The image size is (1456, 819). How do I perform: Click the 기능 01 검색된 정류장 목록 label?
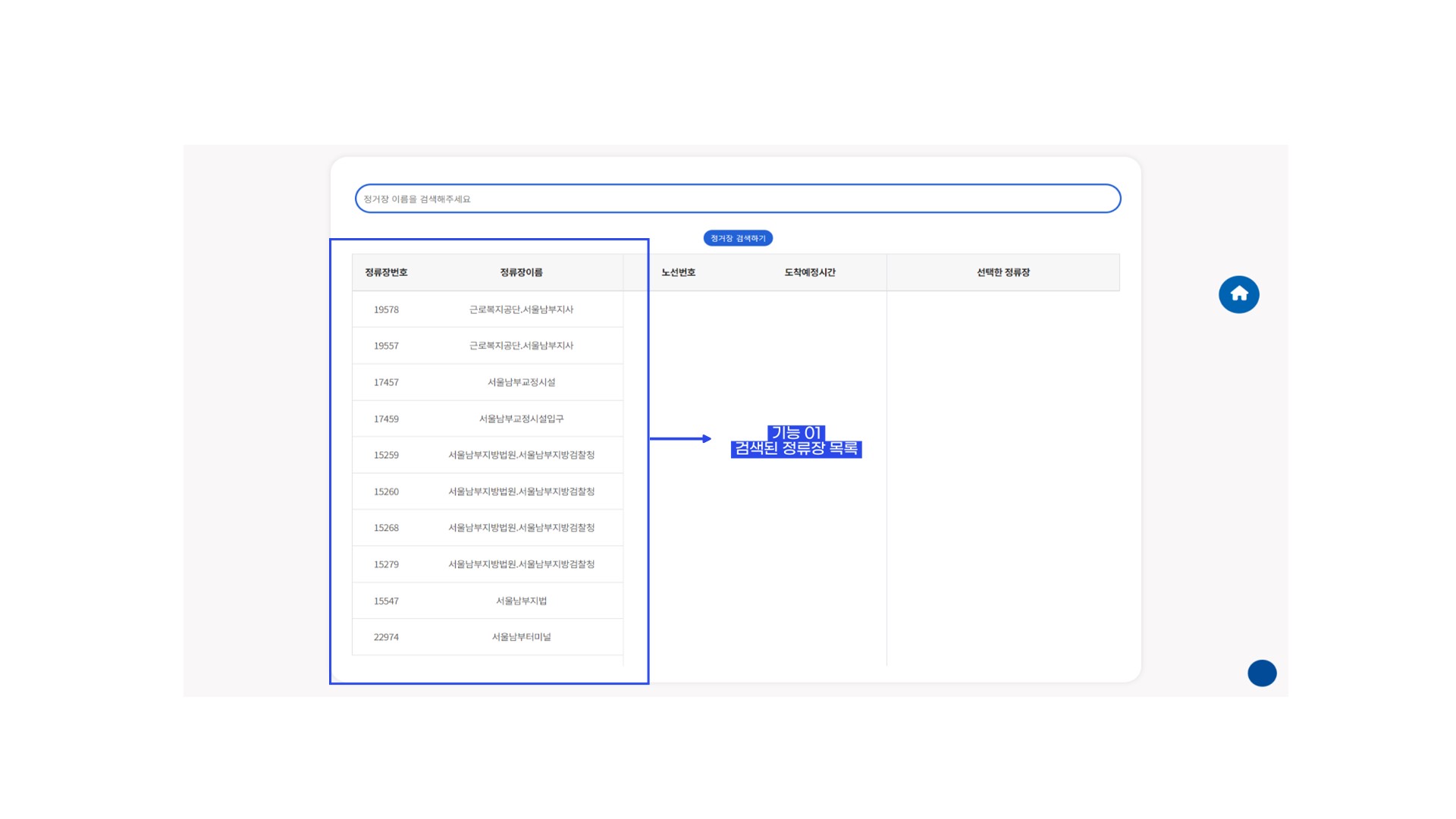(x=795, y=441)
